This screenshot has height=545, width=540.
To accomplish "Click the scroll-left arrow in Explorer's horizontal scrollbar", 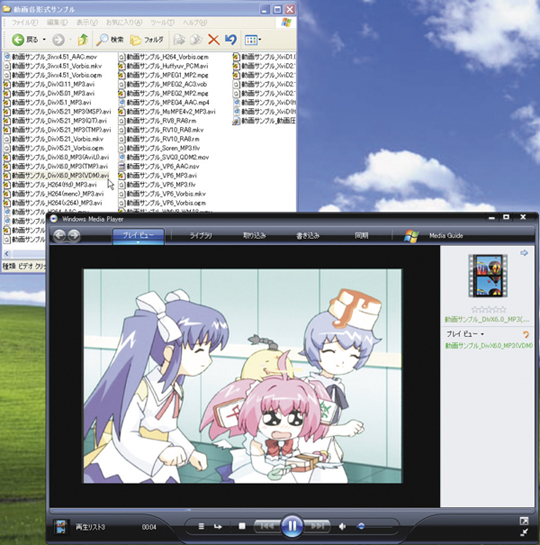I will pos(7,254).
